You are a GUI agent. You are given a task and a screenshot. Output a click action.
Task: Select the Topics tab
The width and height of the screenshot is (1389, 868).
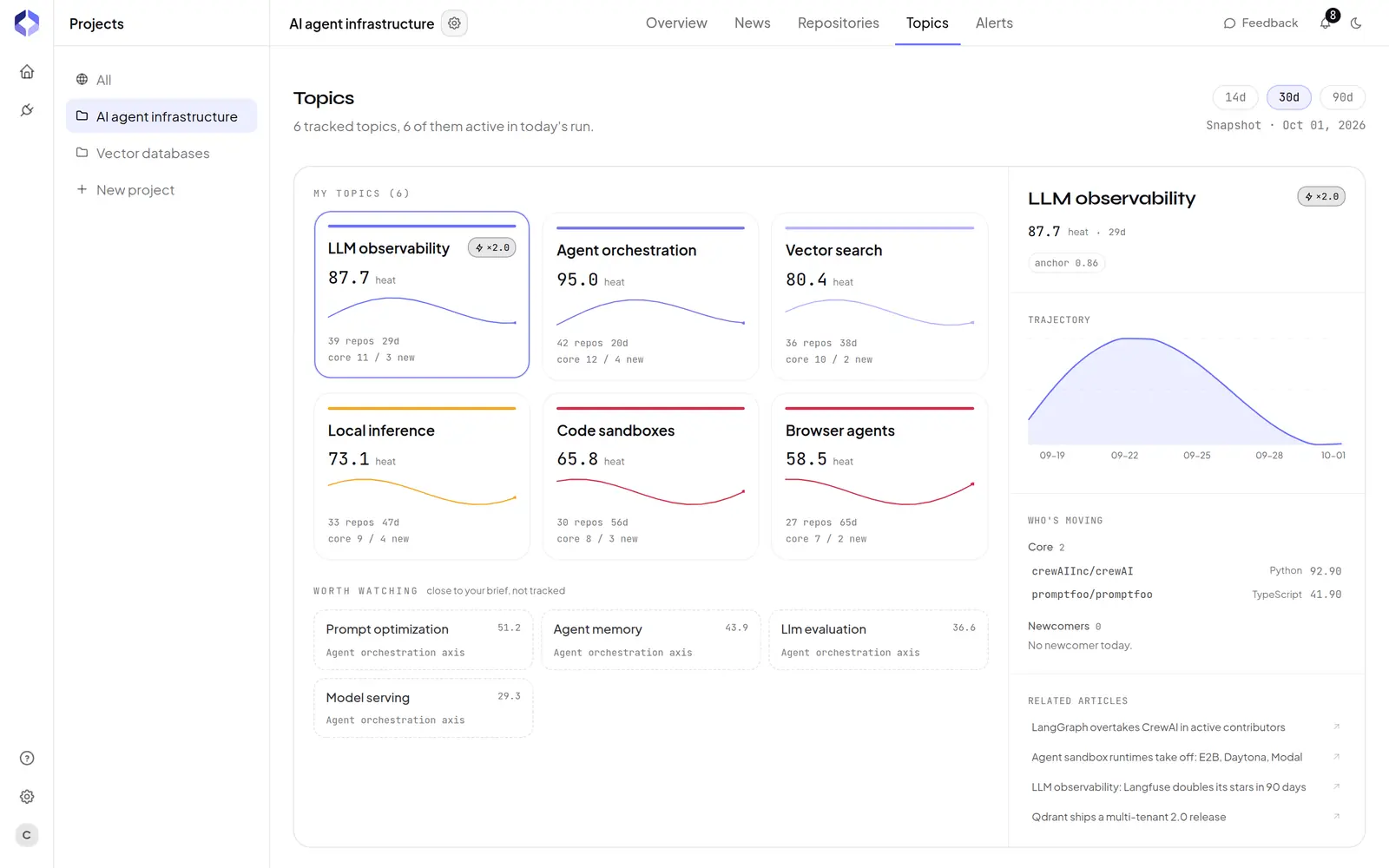click(x=927, y=23)
